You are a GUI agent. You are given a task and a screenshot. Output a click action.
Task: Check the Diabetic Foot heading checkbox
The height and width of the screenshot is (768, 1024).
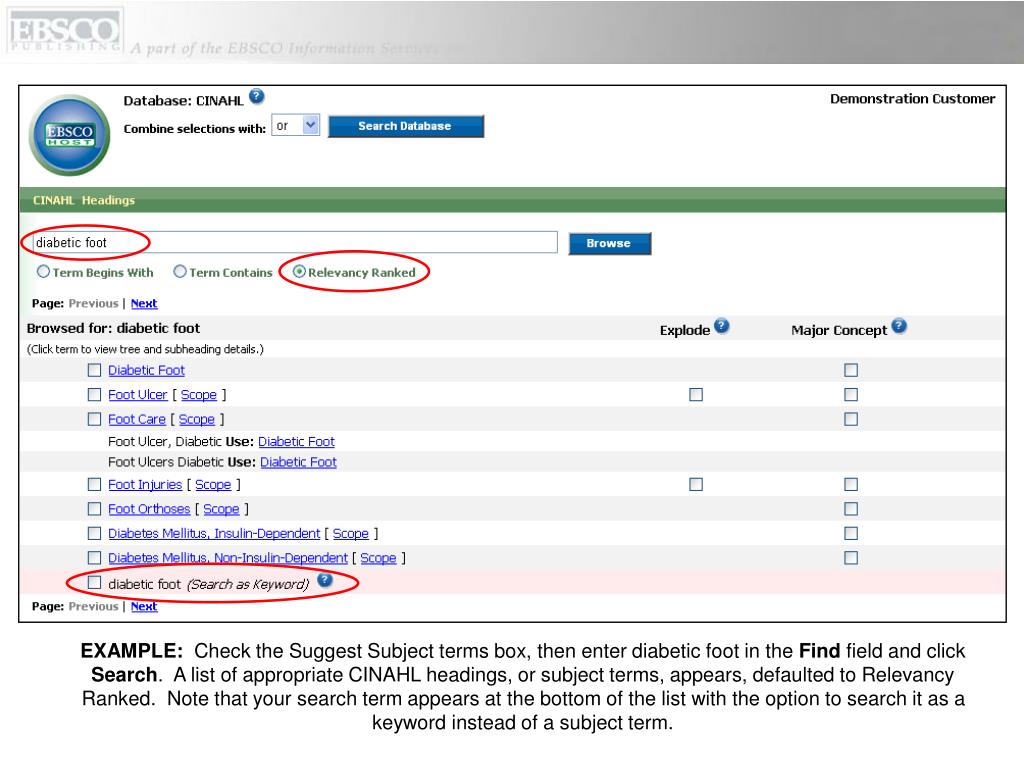[95, 370]
